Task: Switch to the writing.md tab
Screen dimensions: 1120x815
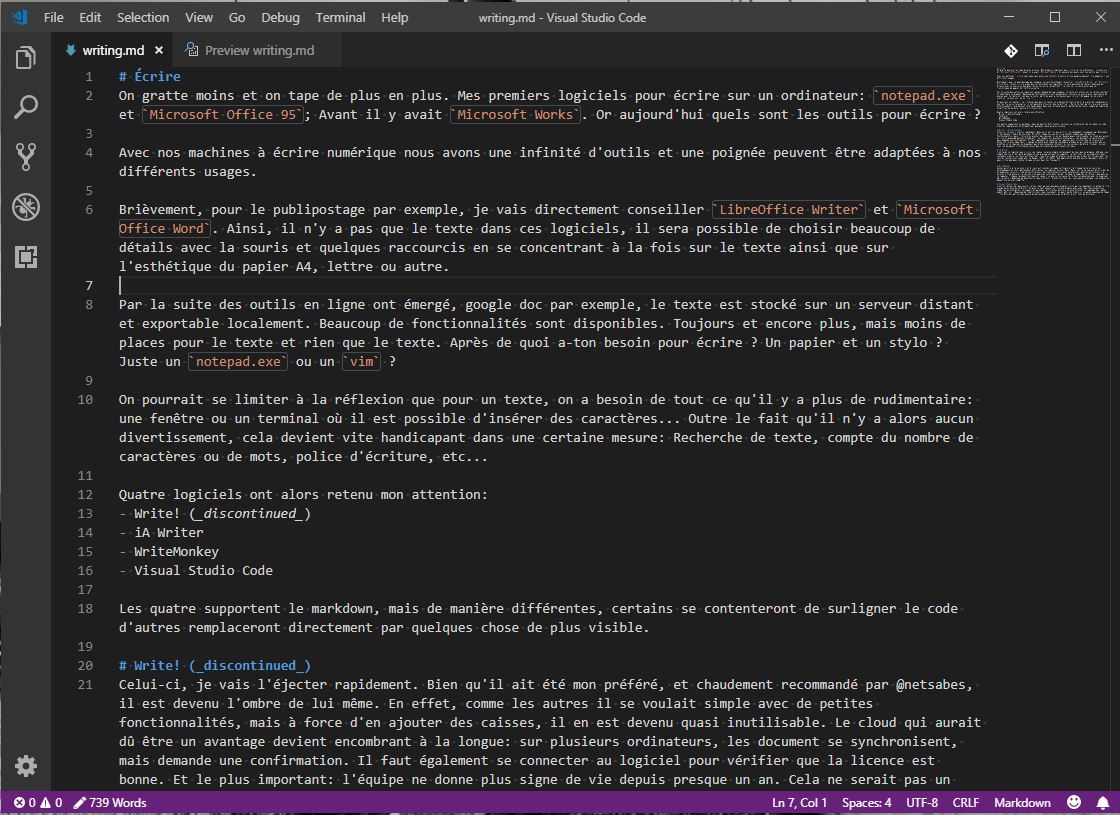Action: [113, 50]
